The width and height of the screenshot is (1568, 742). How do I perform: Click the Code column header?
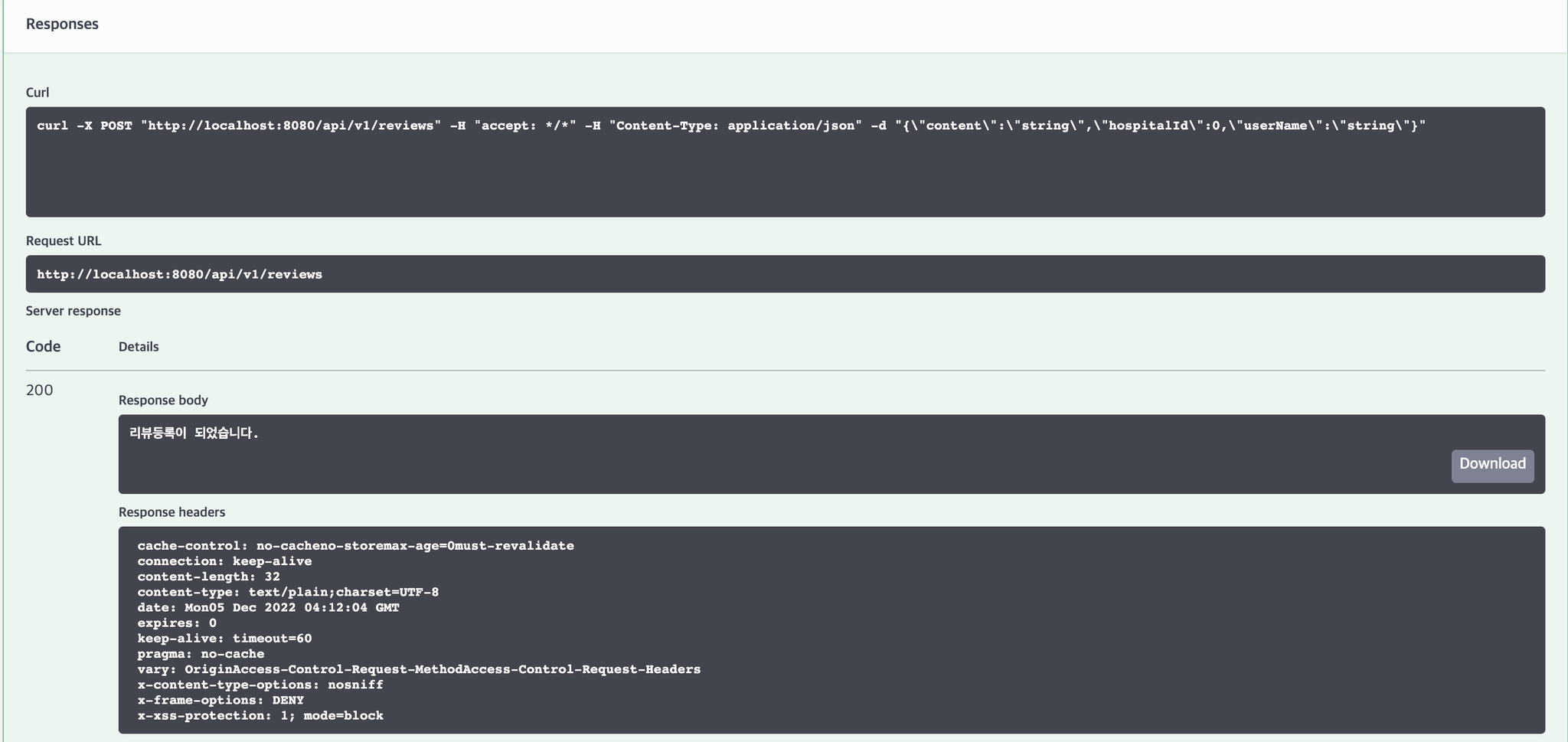coord(43,347)
